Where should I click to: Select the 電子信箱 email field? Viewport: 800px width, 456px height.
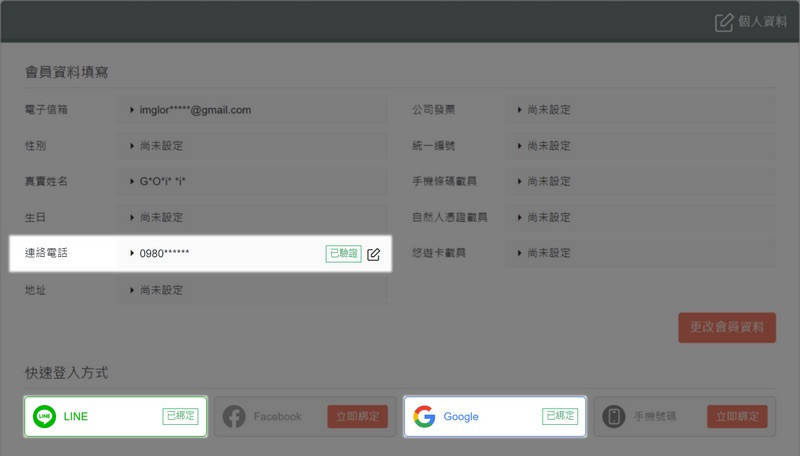click(252, 110)
